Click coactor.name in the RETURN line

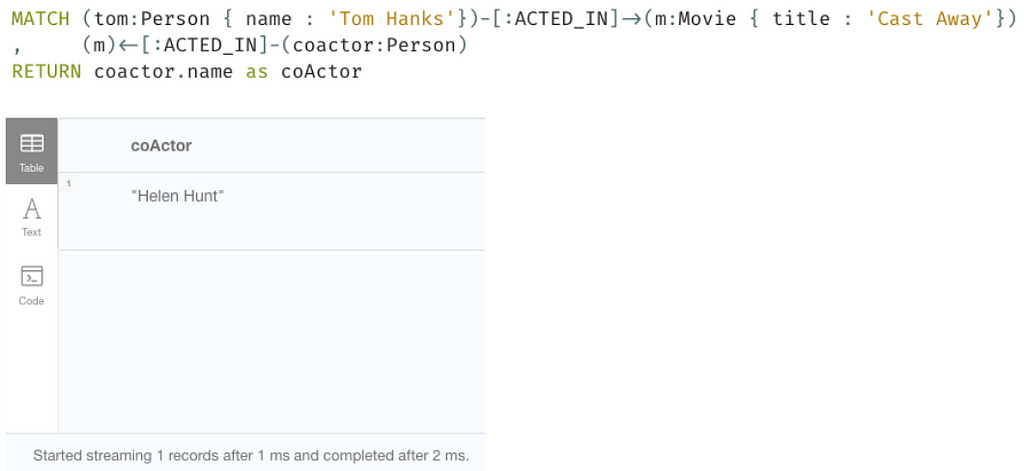(x=163, y=71)
